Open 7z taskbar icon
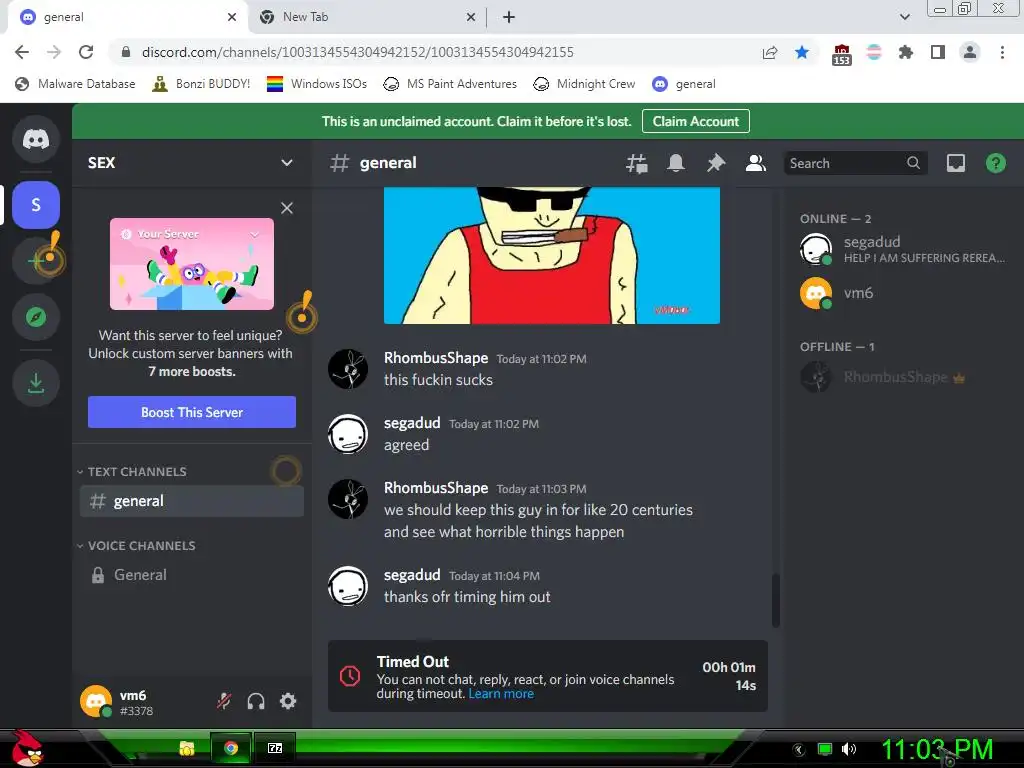Viewport: 1024px width, 768px height. point(275,748)
